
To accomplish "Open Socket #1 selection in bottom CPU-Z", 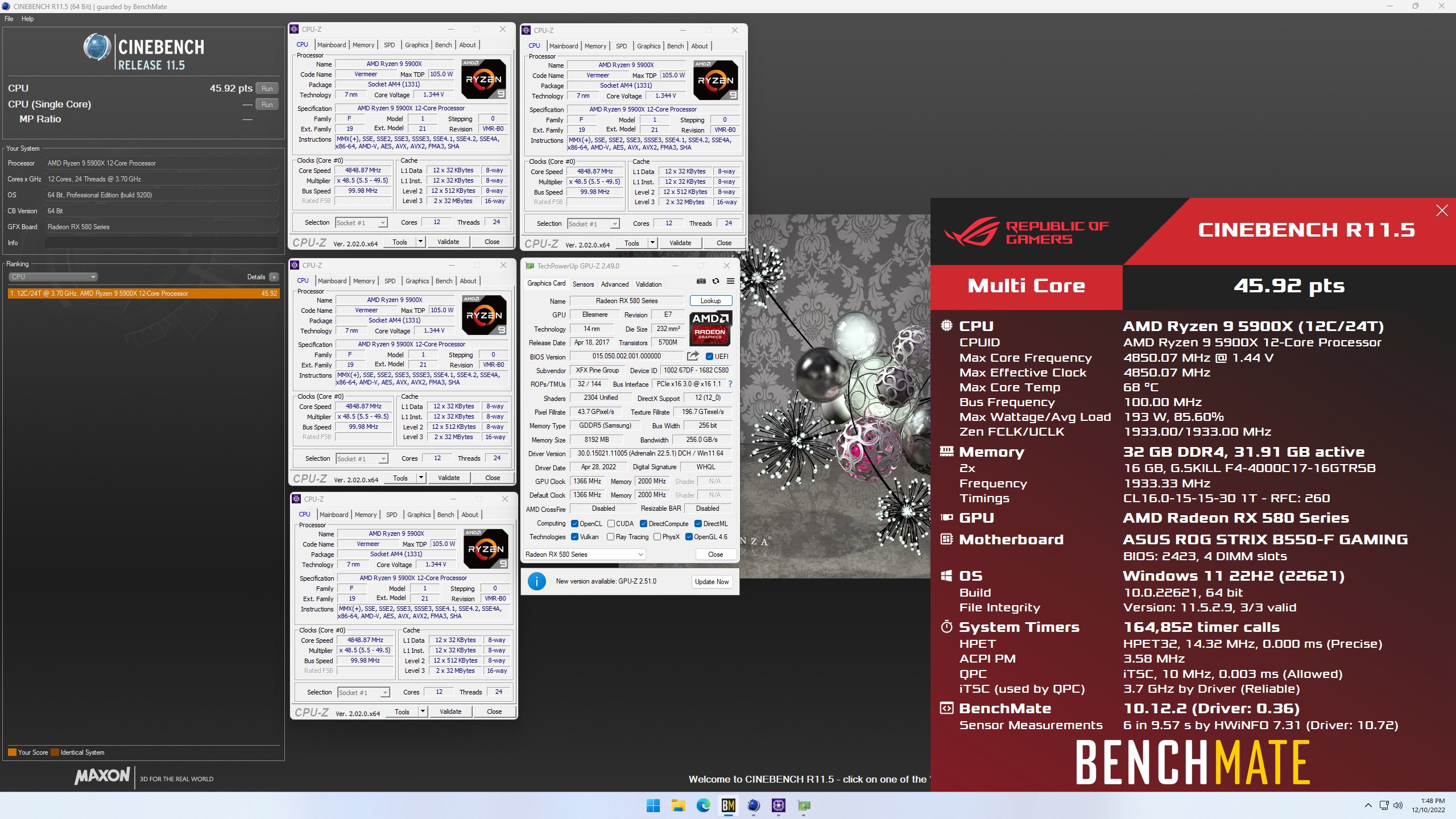I will tap(363, 693).
